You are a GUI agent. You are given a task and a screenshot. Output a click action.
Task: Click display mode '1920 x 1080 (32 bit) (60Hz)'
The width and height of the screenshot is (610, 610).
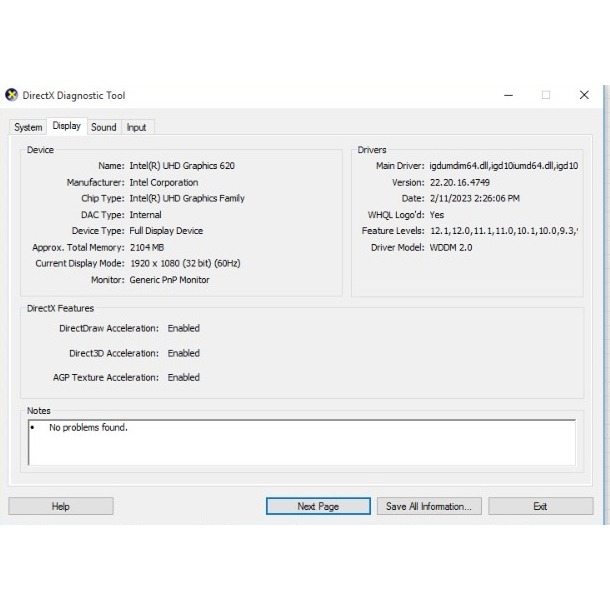pos(185,263)
